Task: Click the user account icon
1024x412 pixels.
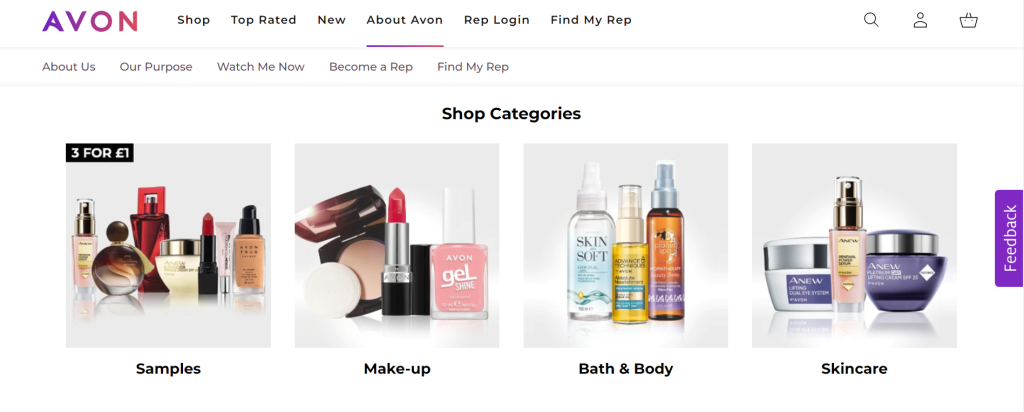Action: click(x=920, y=20)
